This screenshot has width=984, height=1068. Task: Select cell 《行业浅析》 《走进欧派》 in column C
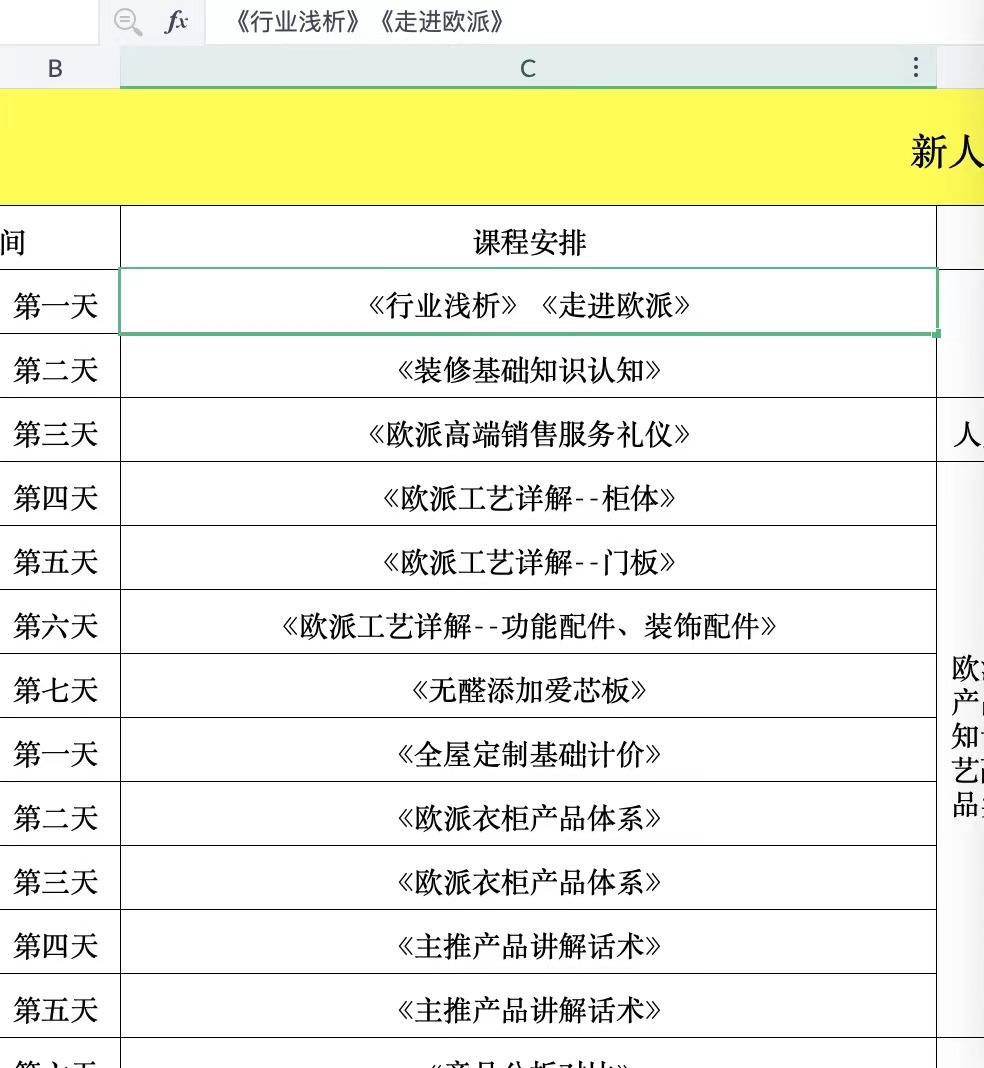pyautogui.click(x=528, y=302)
